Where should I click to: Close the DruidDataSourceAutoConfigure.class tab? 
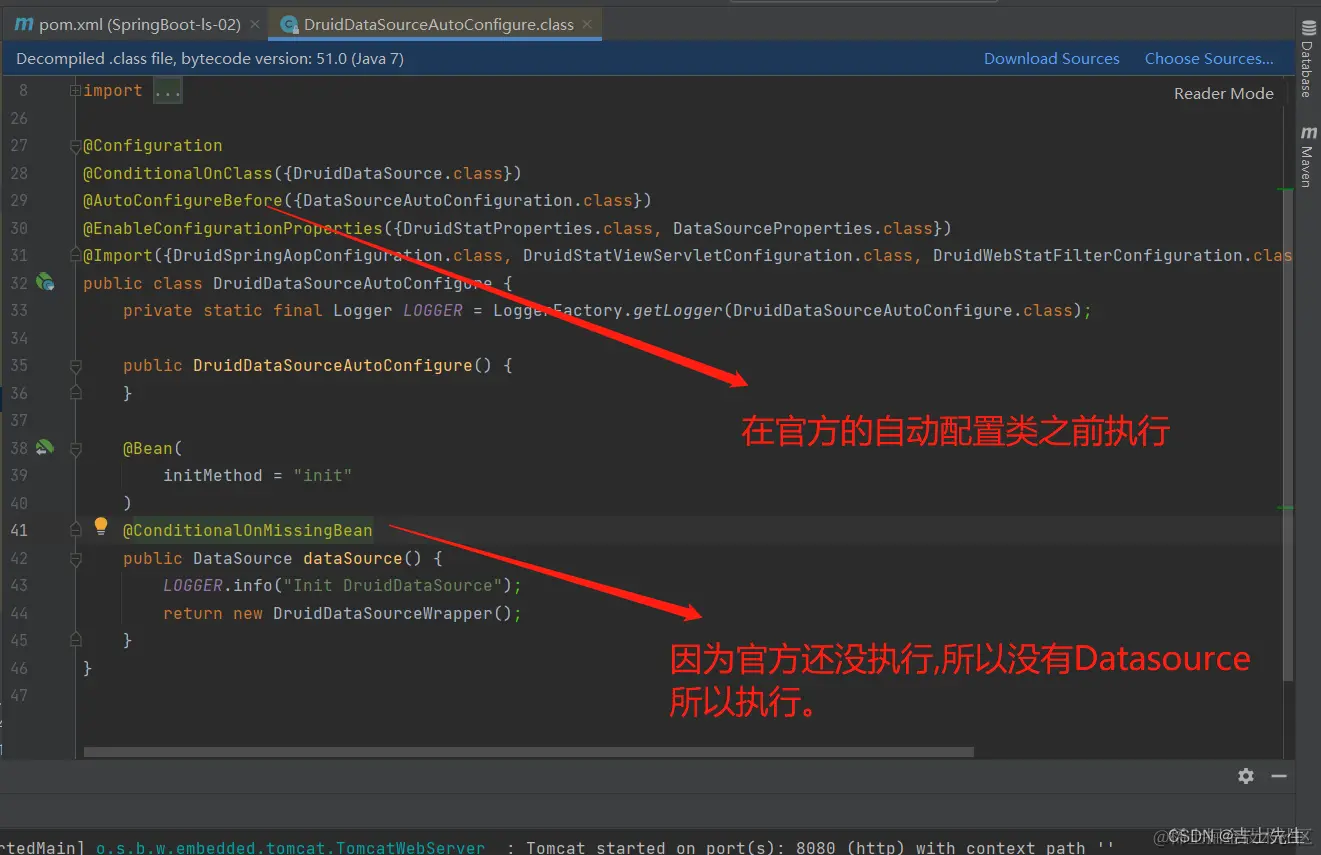pos(587,24)
